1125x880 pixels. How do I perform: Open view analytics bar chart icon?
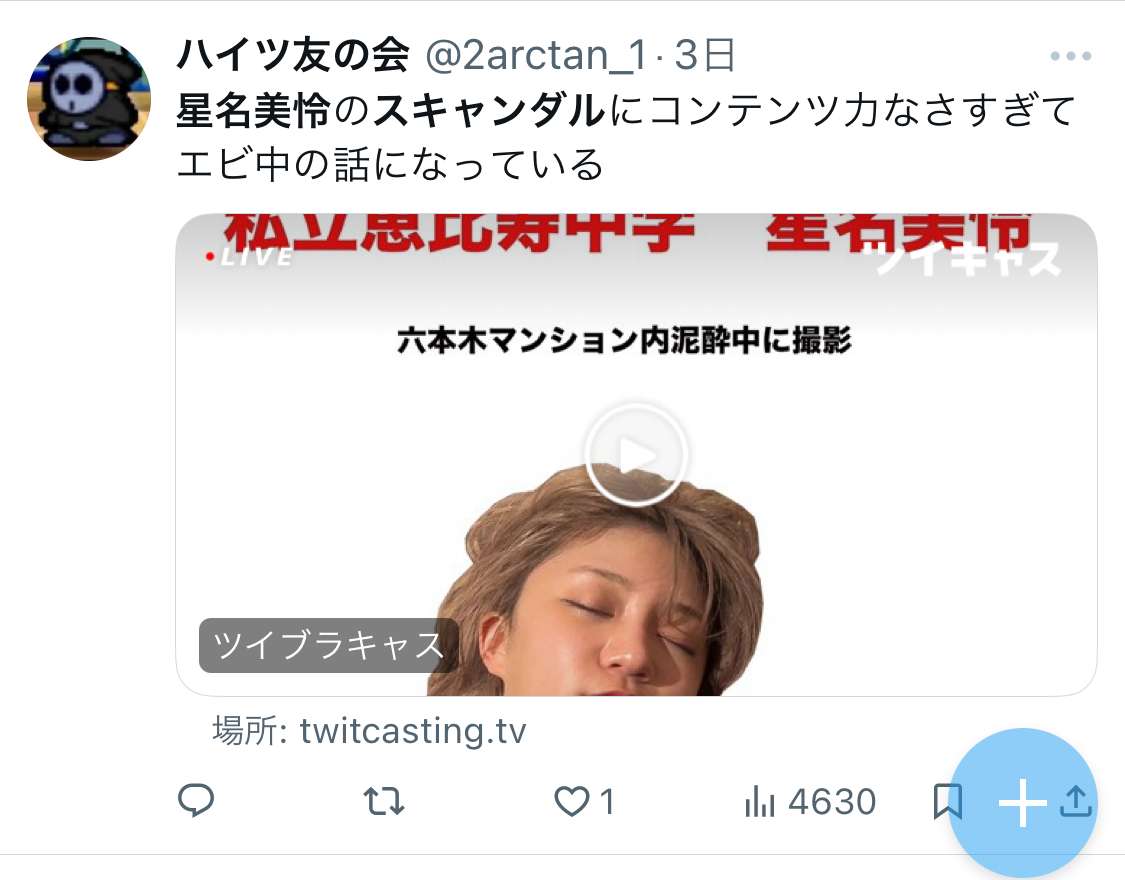(760, 801)
